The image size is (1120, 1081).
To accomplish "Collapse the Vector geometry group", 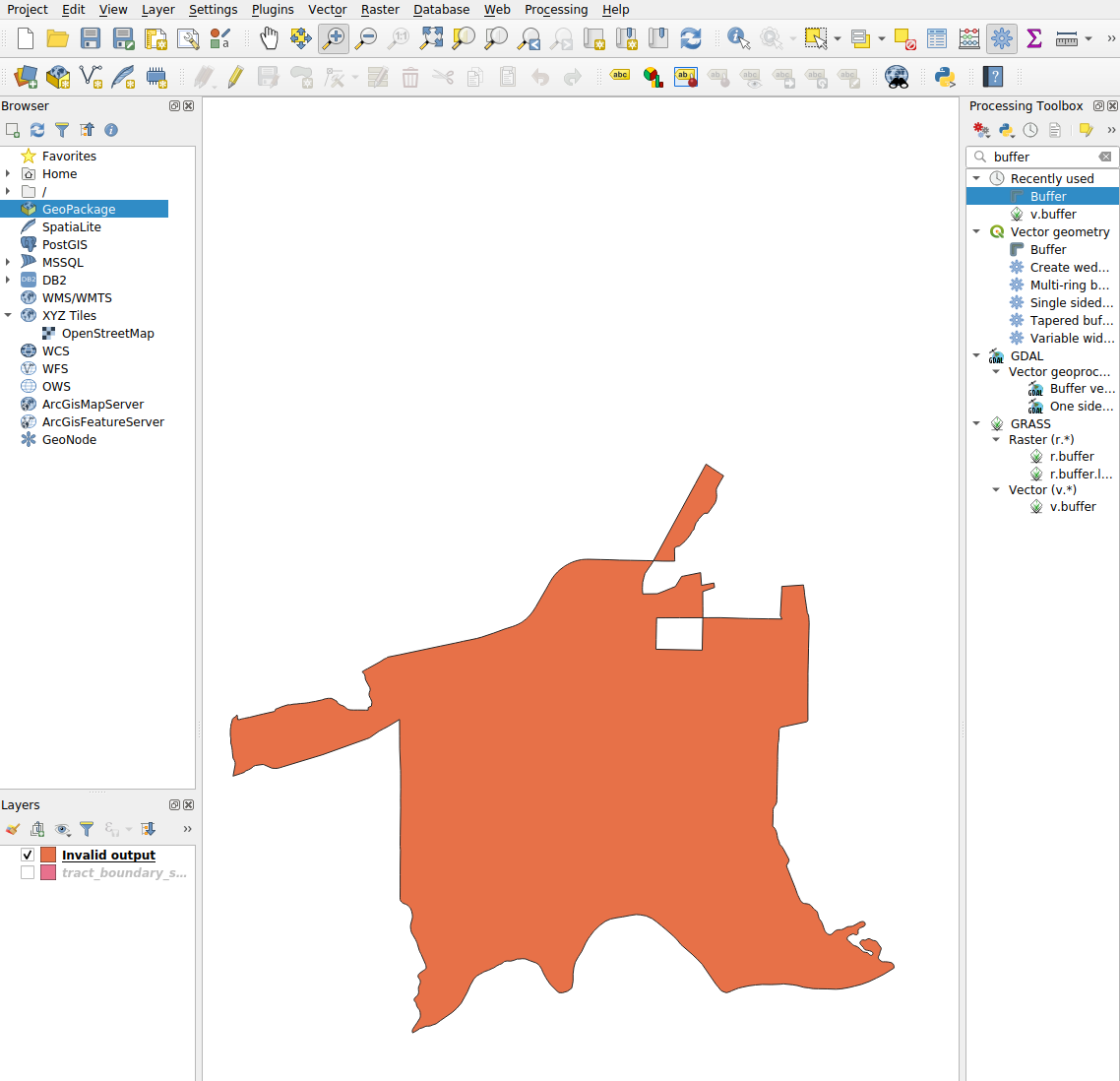I will (x=976, y=232).
